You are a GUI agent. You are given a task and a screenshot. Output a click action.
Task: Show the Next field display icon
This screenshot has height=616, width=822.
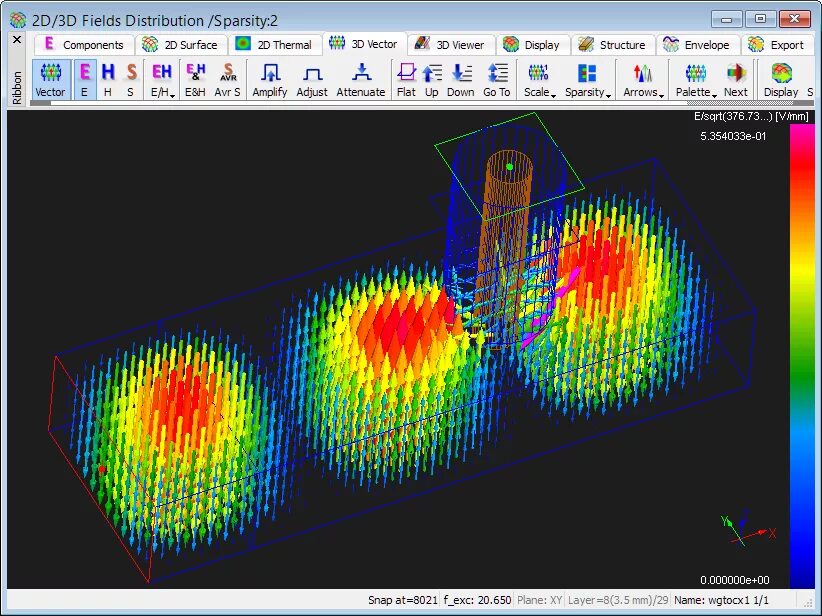(x=736, y=80)
